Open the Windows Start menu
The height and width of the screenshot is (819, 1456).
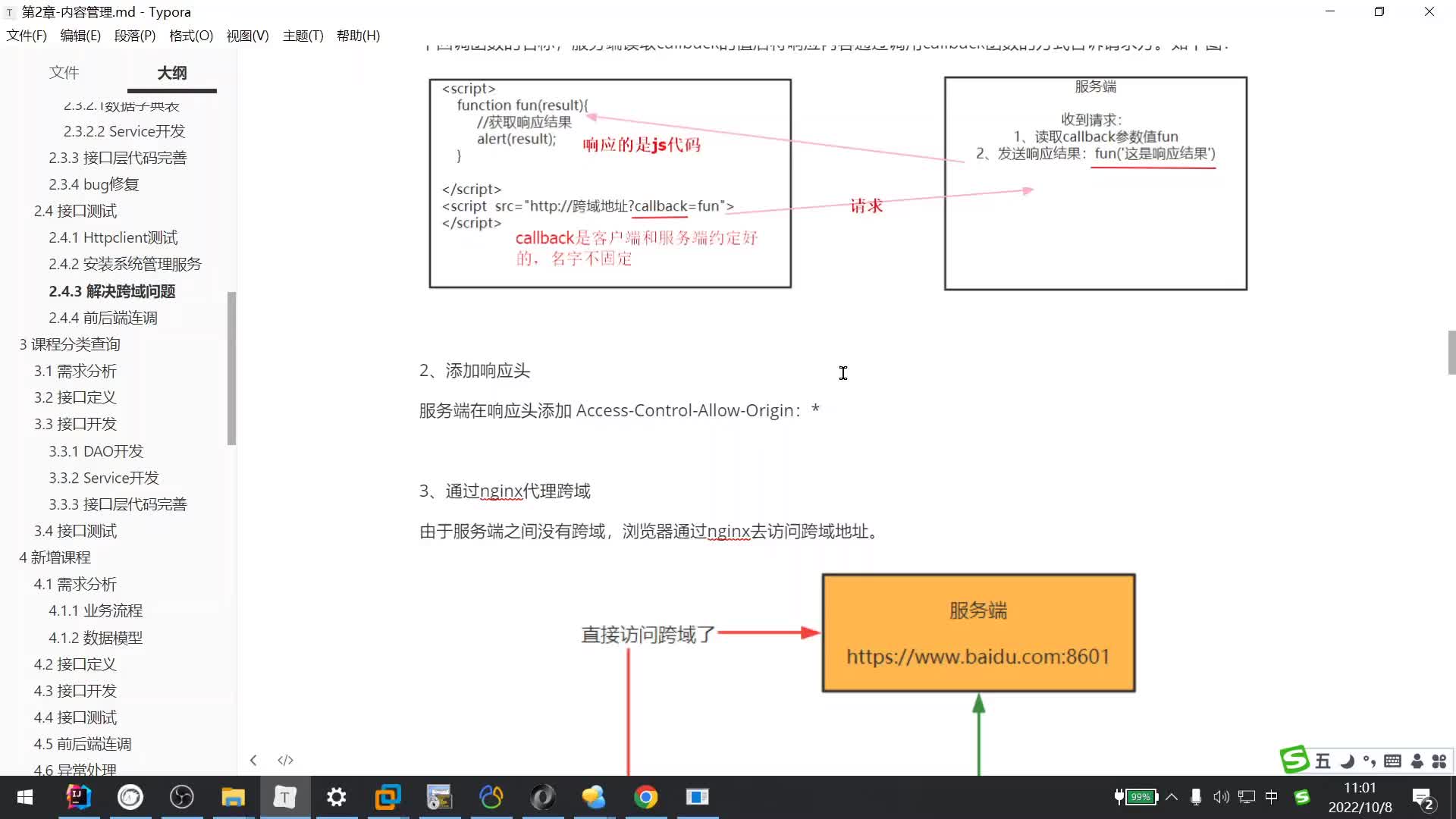(24, 797)
